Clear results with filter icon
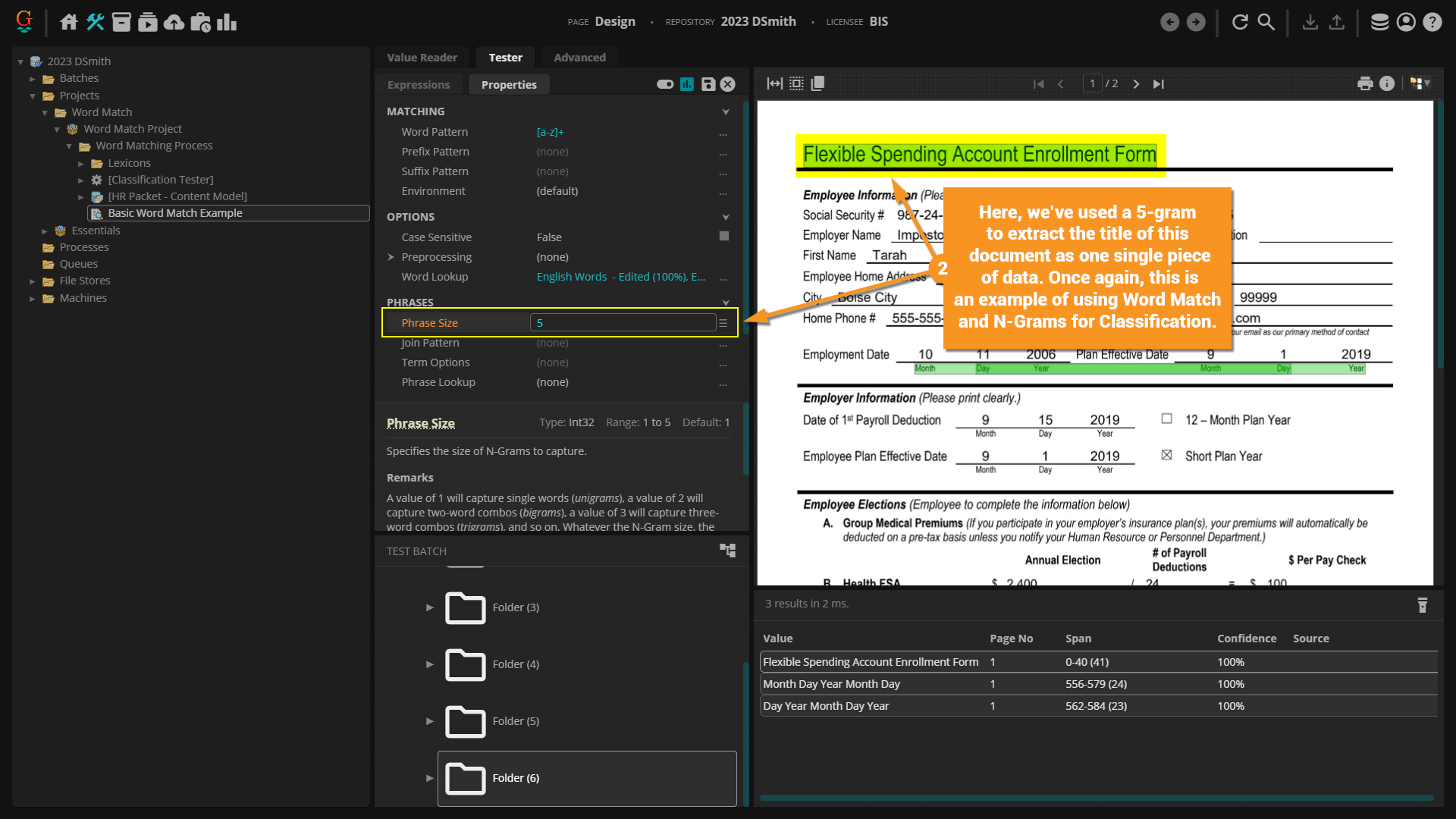This screenshot has height=819, width=1456. (x=1422, y=605)
